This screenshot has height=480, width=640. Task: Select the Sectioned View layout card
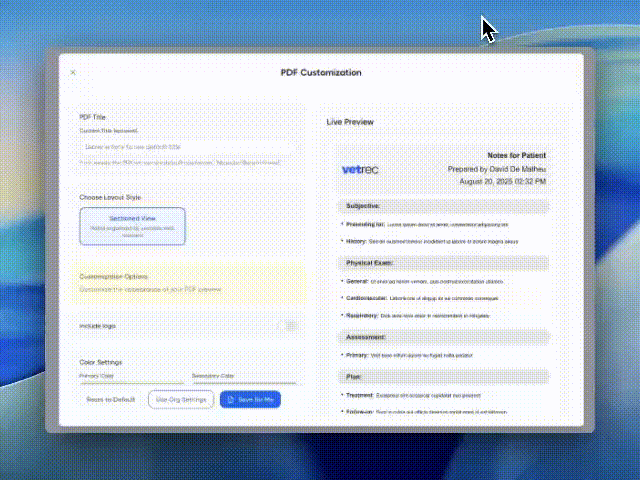[x=133, y=226]
